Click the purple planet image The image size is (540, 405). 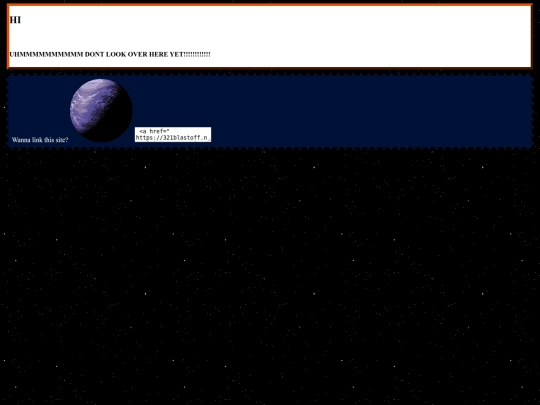(101, 110)
